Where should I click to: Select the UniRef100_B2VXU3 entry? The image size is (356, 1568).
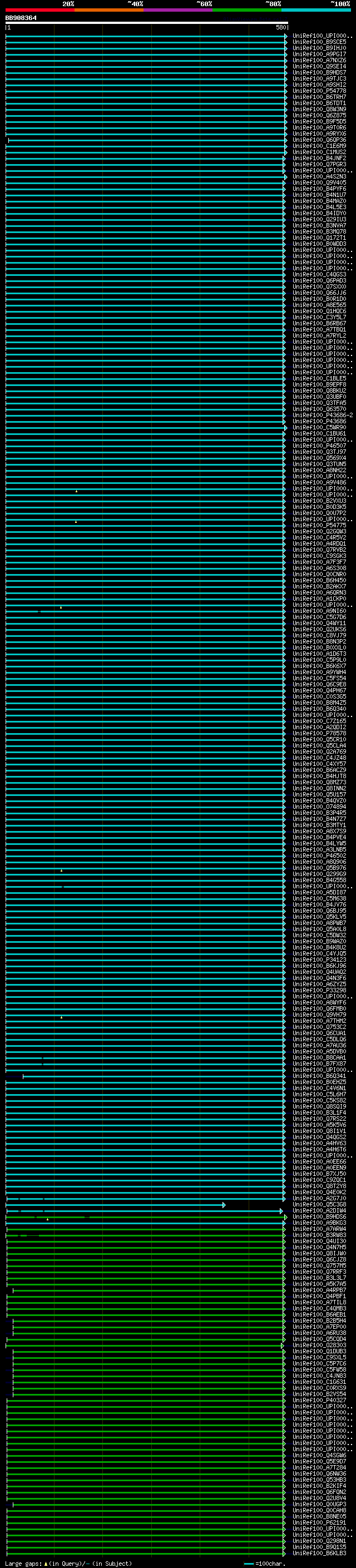point(319,501)
